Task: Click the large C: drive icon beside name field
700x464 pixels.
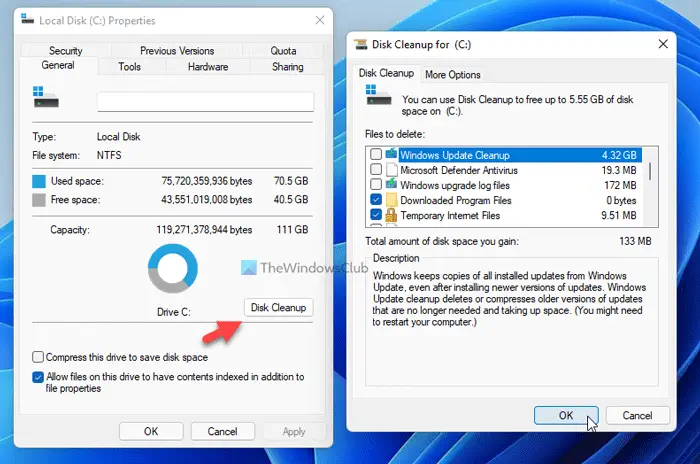Action: (46, 97)
